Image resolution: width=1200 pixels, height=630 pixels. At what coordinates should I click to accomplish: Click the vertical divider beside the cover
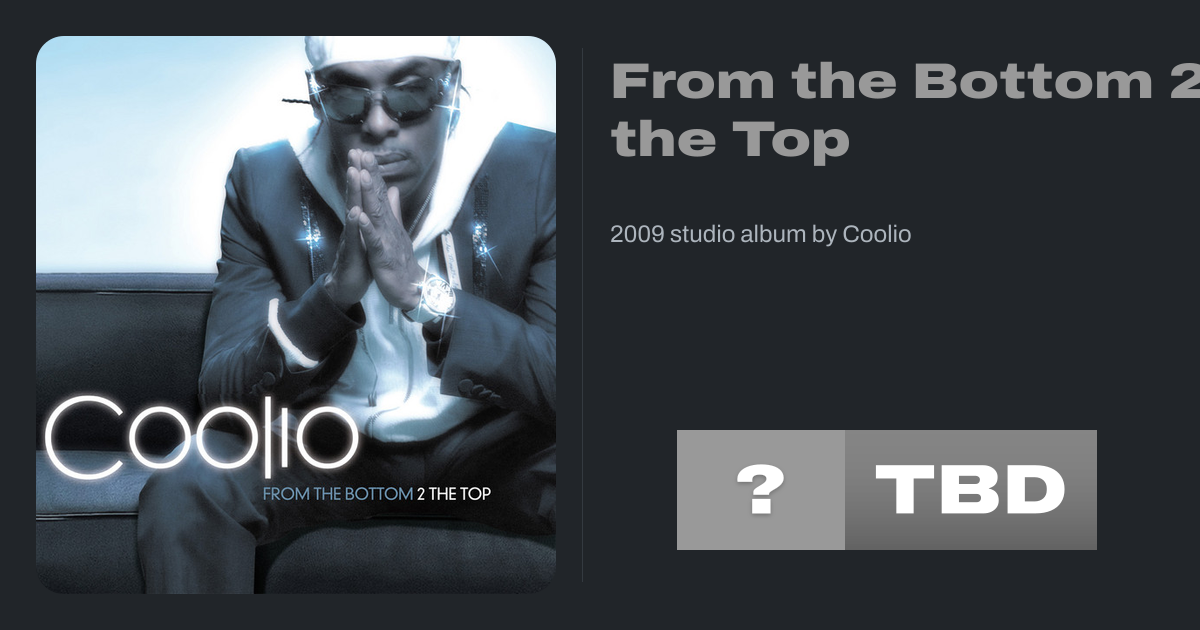[582, 315]
